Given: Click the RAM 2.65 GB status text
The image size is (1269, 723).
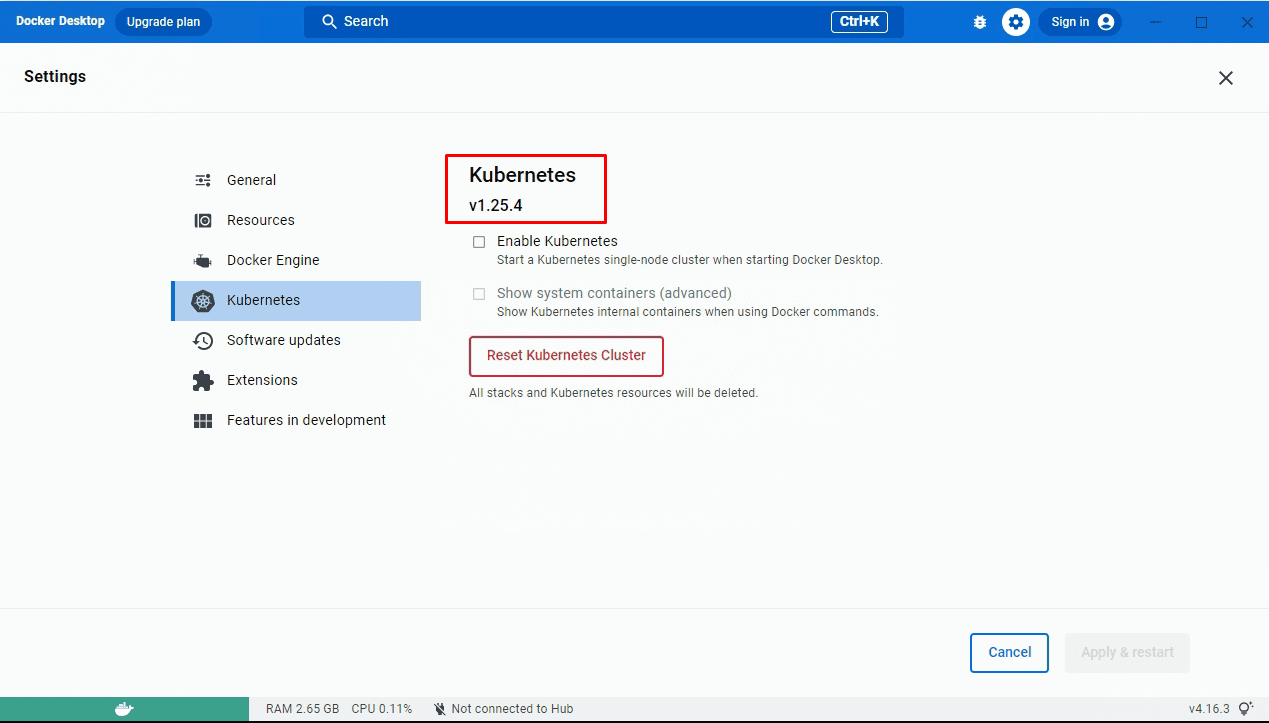Looking at the screenshot, I should coord(302,709).
